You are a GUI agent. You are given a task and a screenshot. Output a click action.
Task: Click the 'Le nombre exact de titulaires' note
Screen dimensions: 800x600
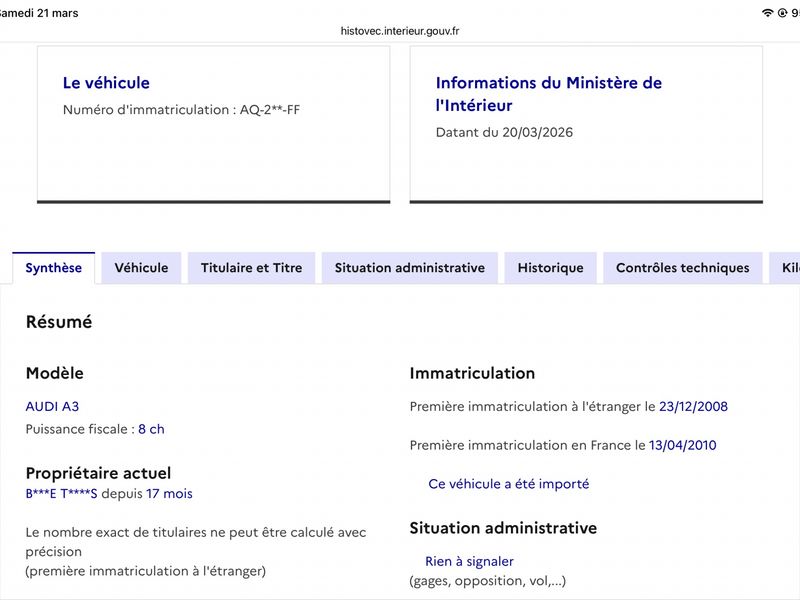pyautogui.click(x=196, y=552)
